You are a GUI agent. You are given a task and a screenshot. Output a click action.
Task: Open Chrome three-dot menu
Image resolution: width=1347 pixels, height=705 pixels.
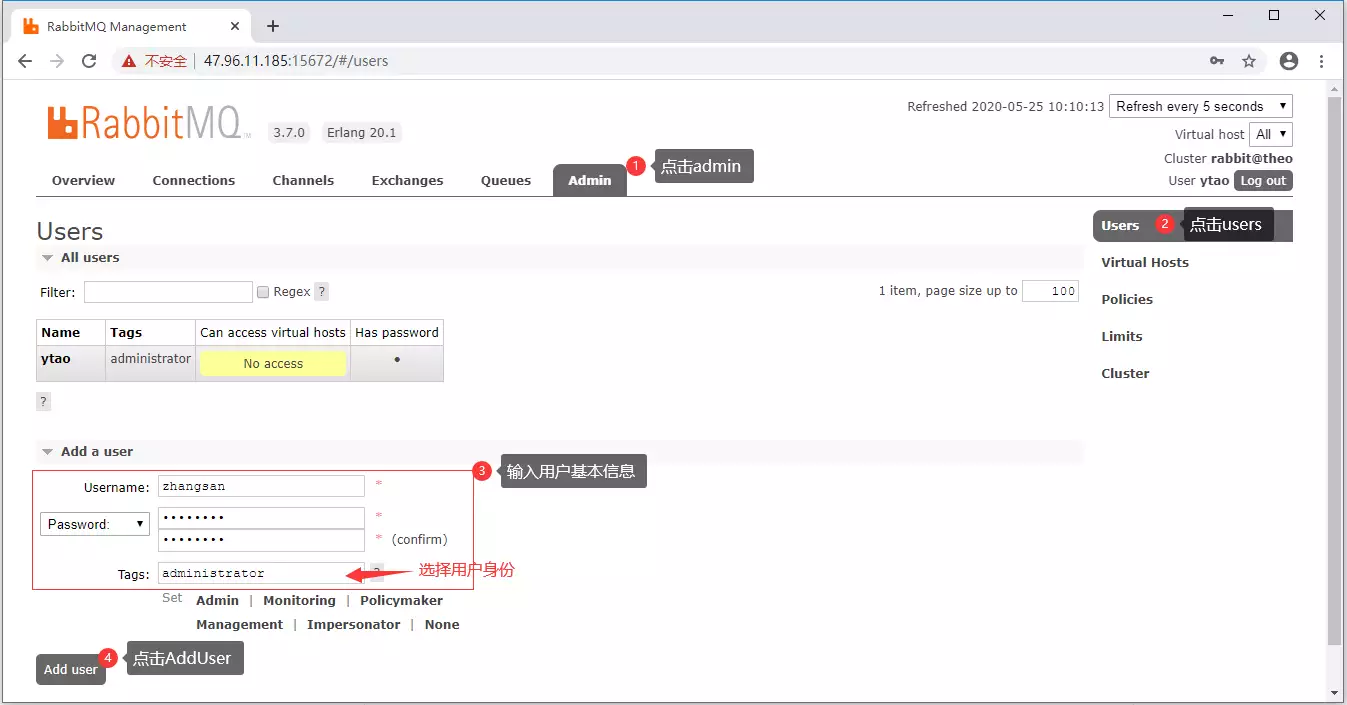(1322, 61)
